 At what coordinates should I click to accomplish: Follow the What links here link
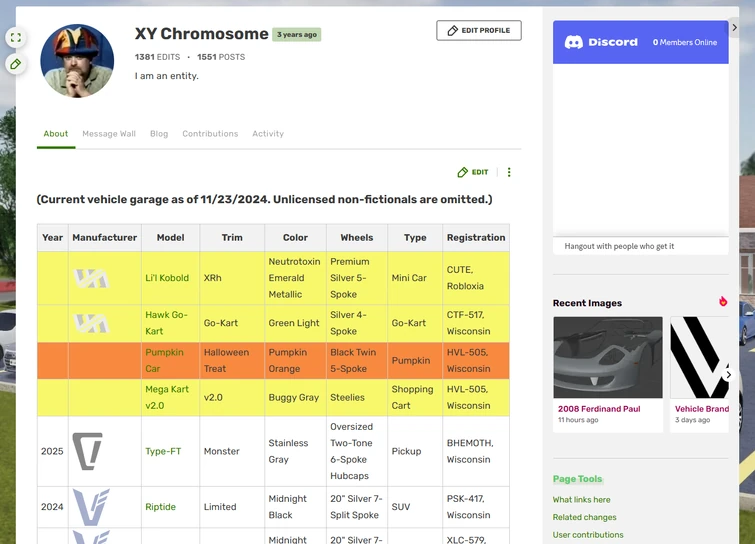(581, 500)
